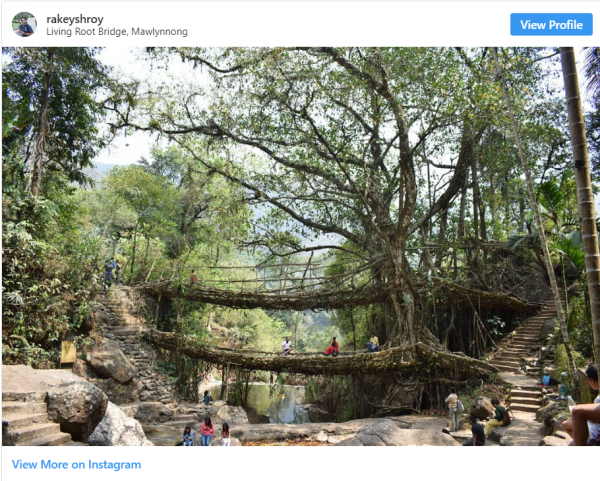The height and width of the screenshot is (481, 600).
Task: Click the group of people at the bottom center
Action: coord(205,432)
